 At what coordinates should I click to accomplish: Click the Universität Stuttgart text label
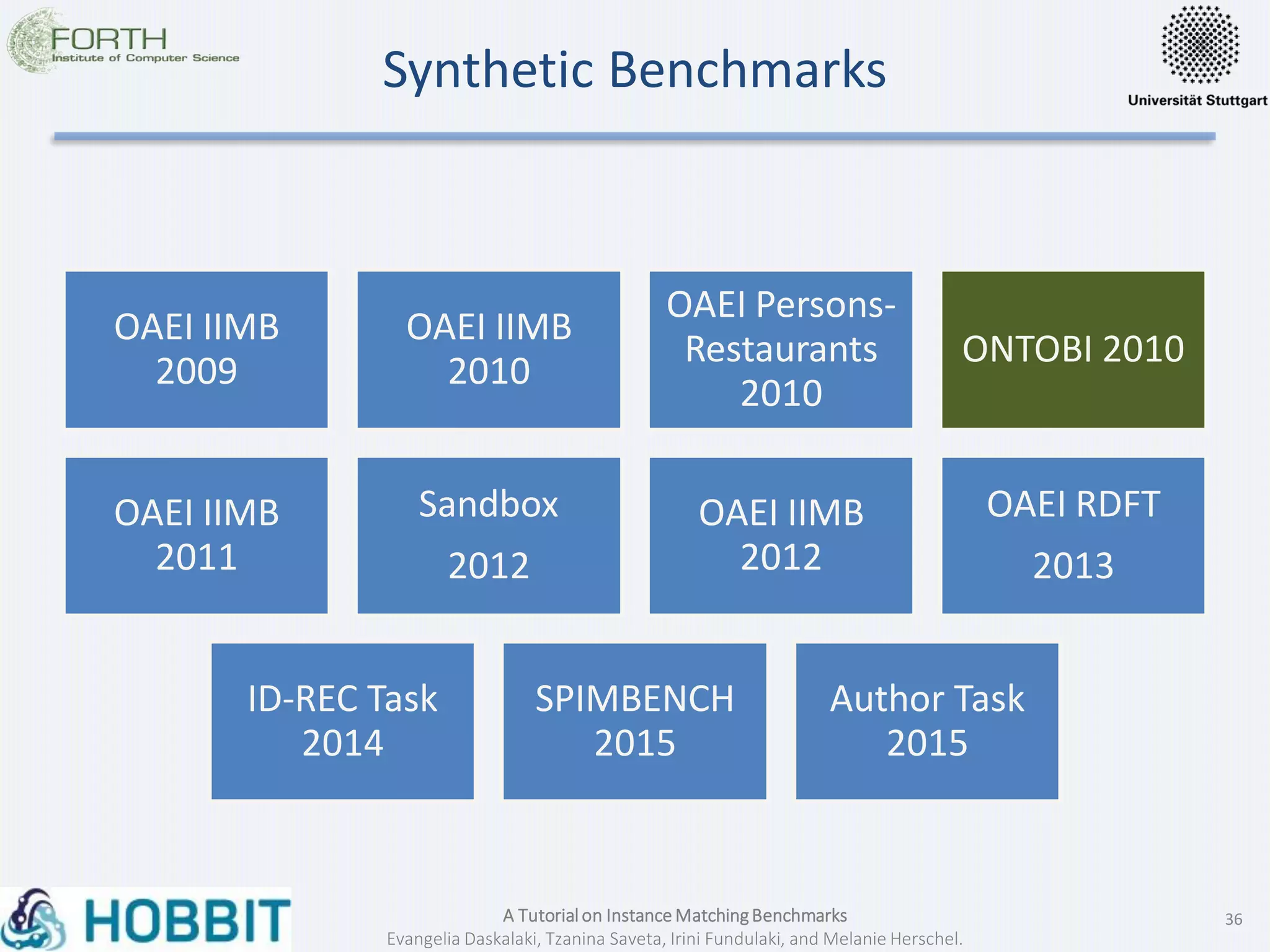[1197, 100]
